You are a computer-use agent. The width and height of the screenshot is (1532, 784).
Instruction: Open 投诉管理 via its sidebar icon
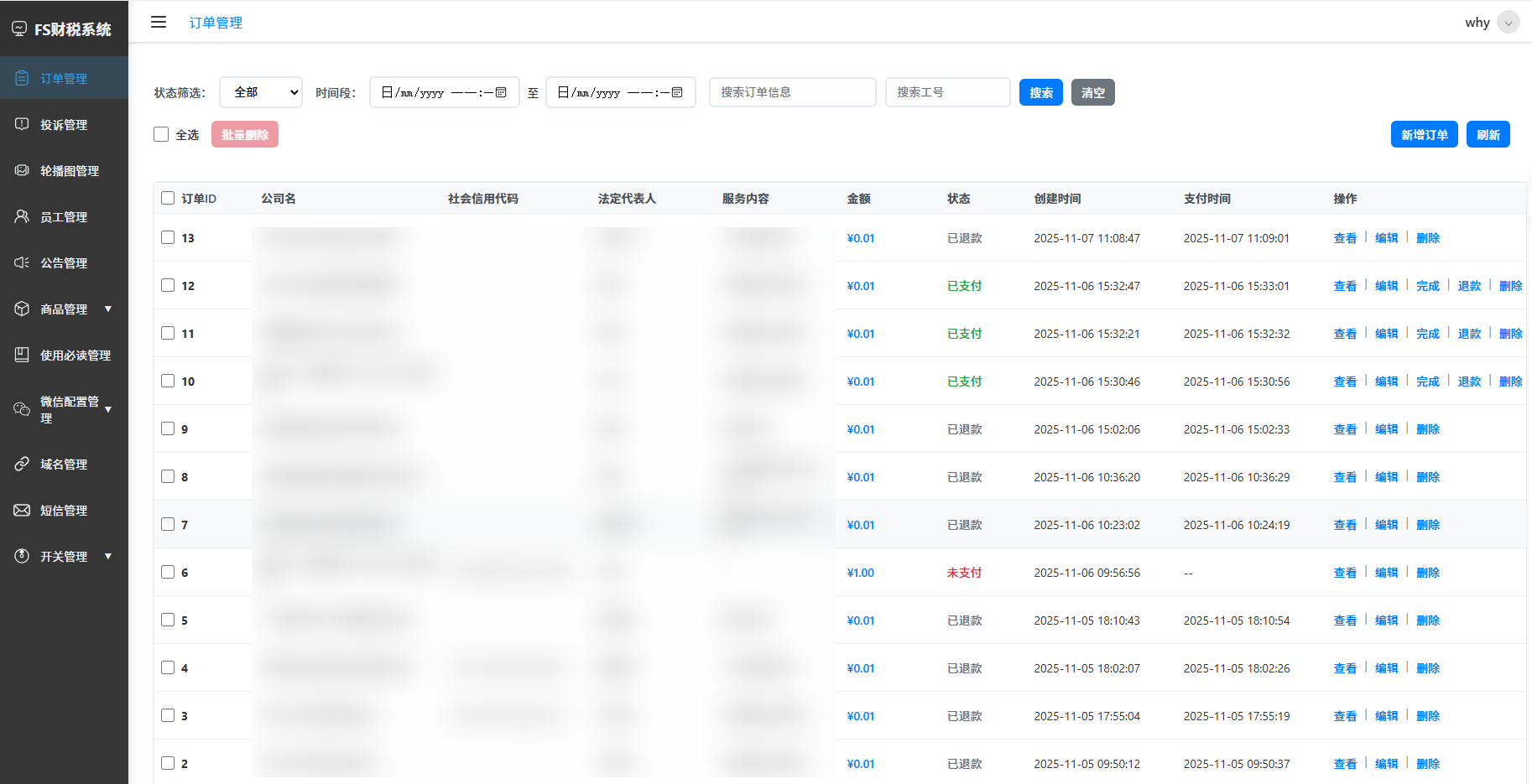[x=22, y=124]
